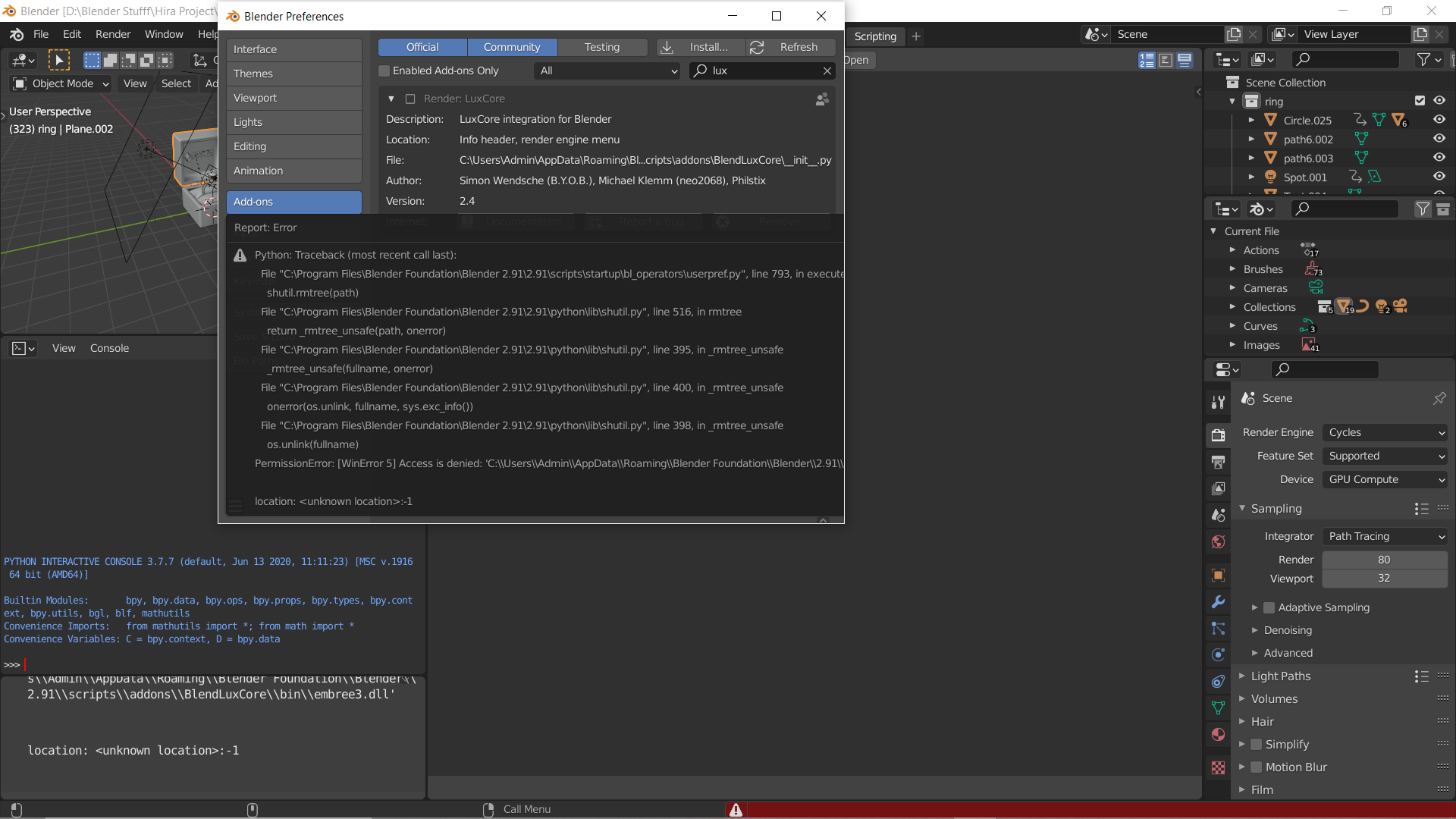1456x819 pixels.
Task: Select the Modifier Properties wrench icon
Action: [x=1218, y=602]
